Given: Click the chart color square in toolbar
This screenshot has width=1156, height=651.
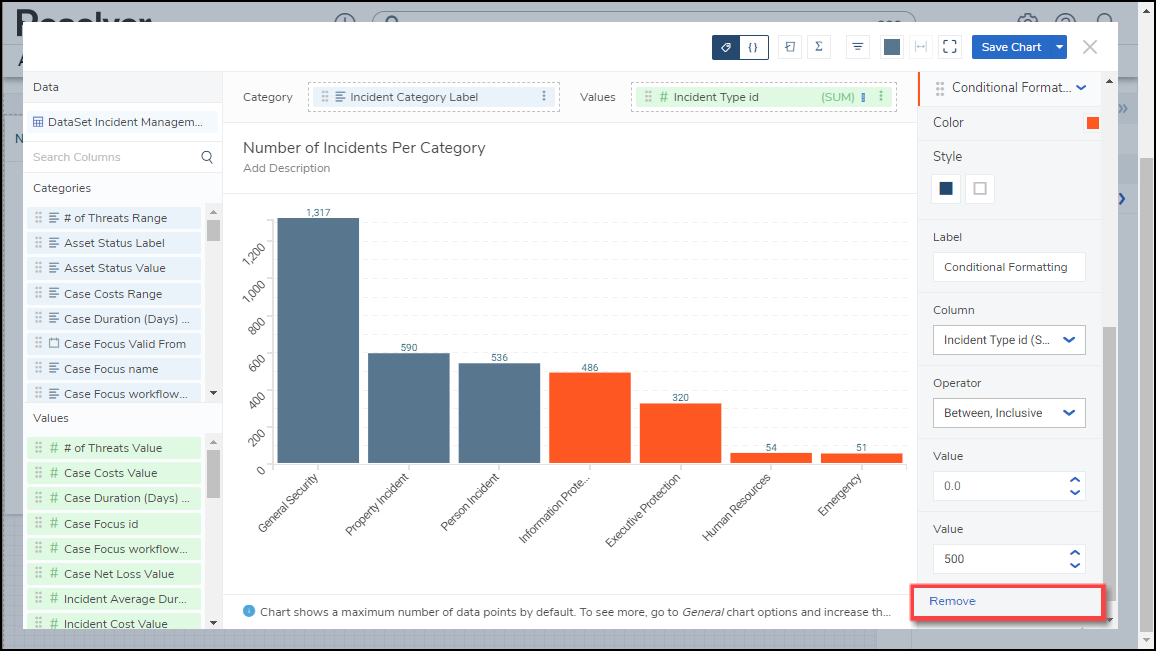Looking at the screenshot, I should click(x=892, y=47).
